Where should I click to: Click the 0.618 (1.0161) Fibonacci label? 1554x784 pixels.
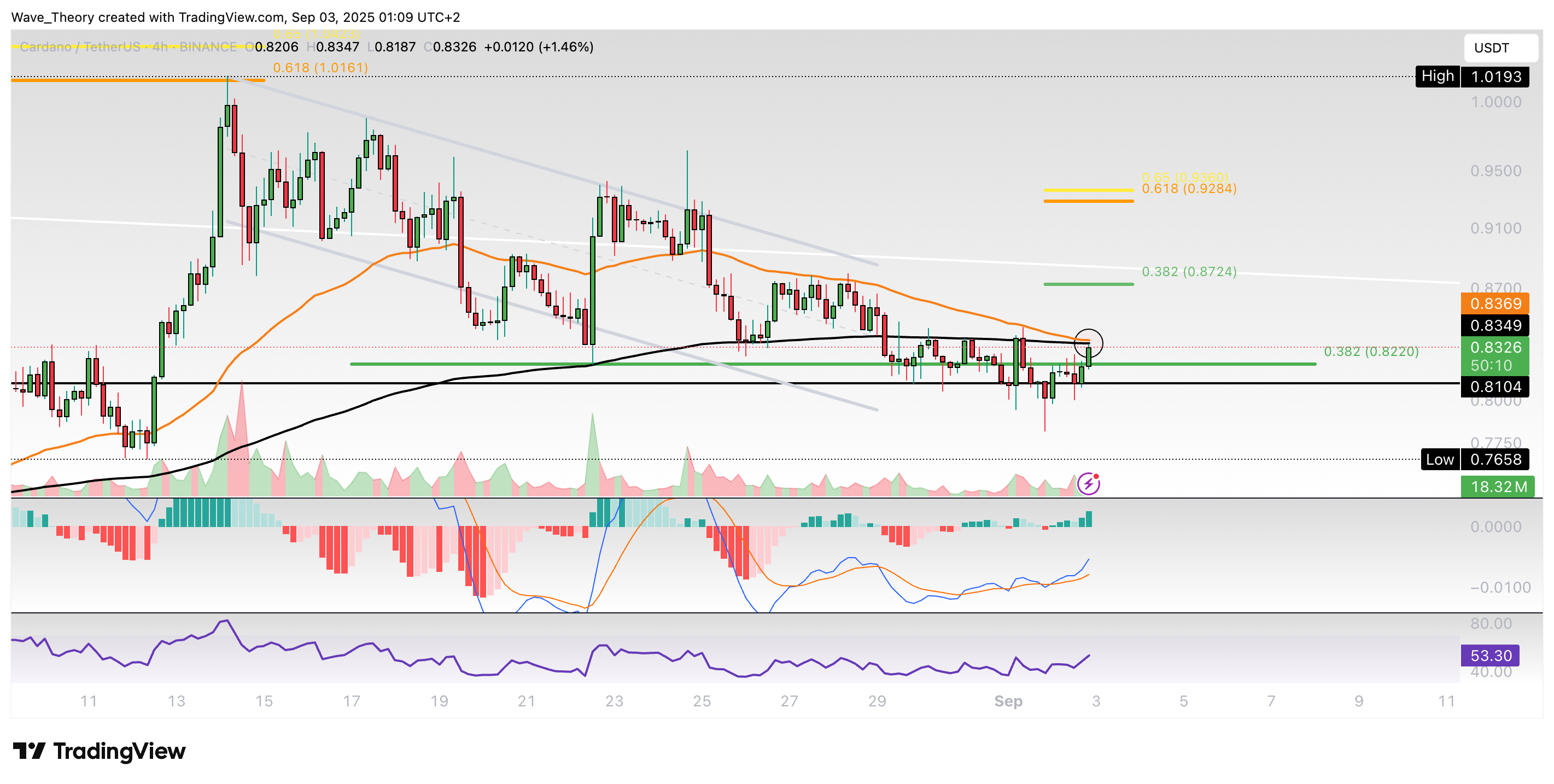point(320,68)
